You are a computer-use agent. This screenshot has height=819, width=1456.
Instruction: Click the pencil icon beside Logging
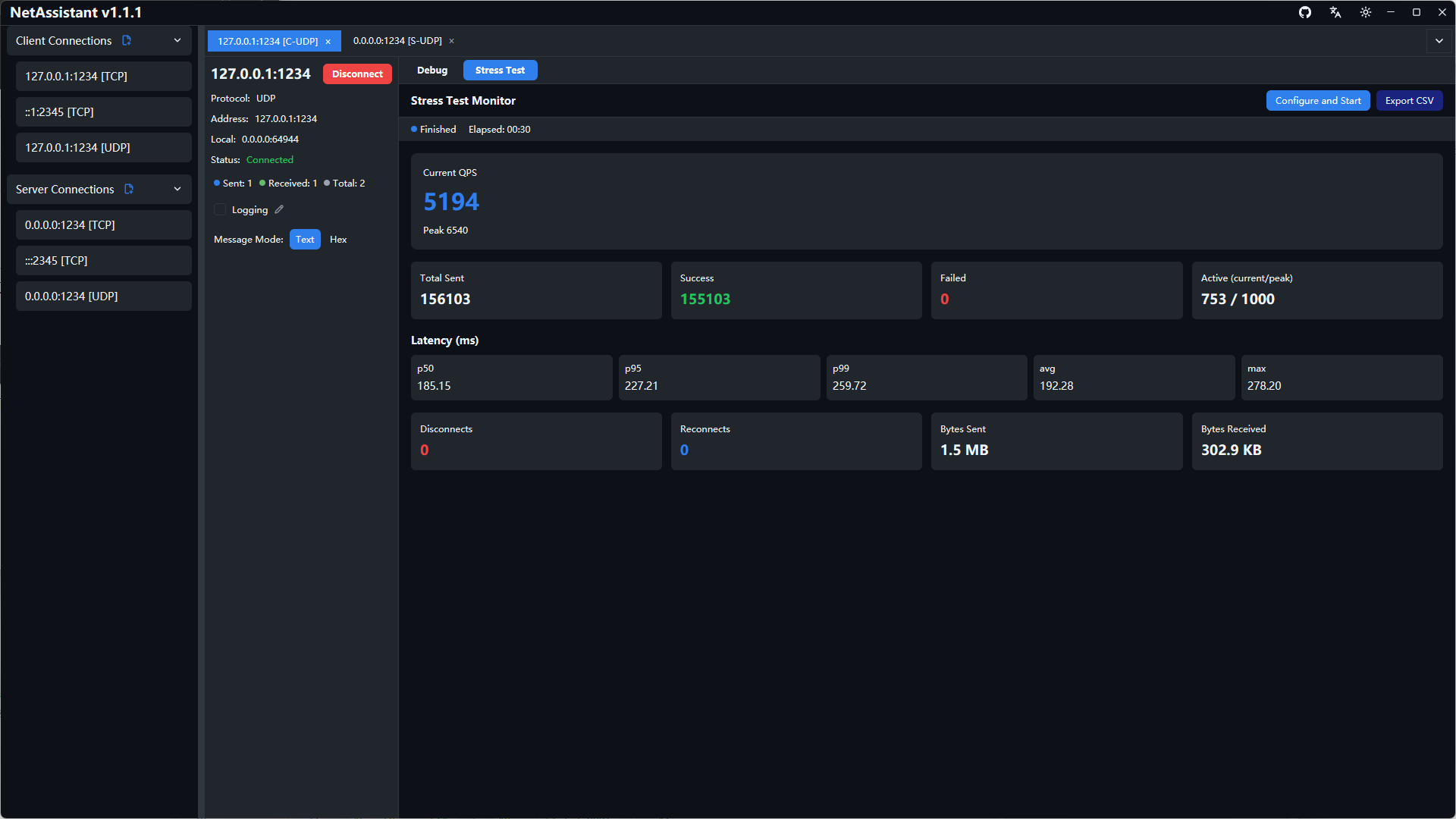[x=279, y=209]
